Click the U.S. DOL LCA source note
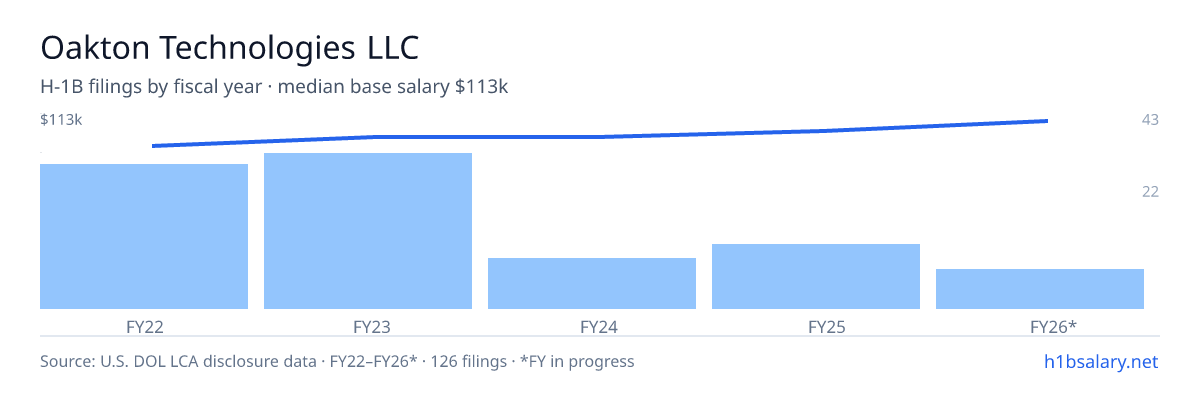 click(337, 361)
